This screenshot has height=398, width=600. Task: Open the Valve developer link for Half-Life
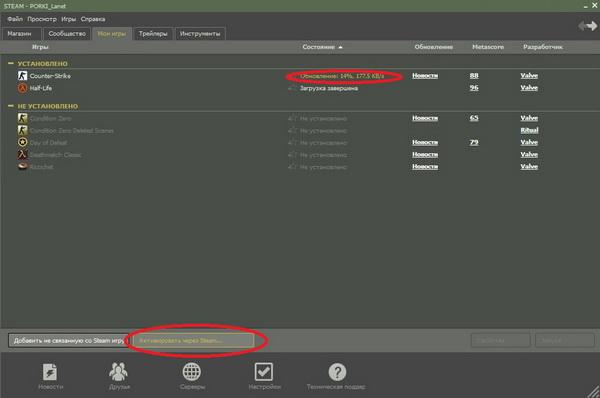529,88
